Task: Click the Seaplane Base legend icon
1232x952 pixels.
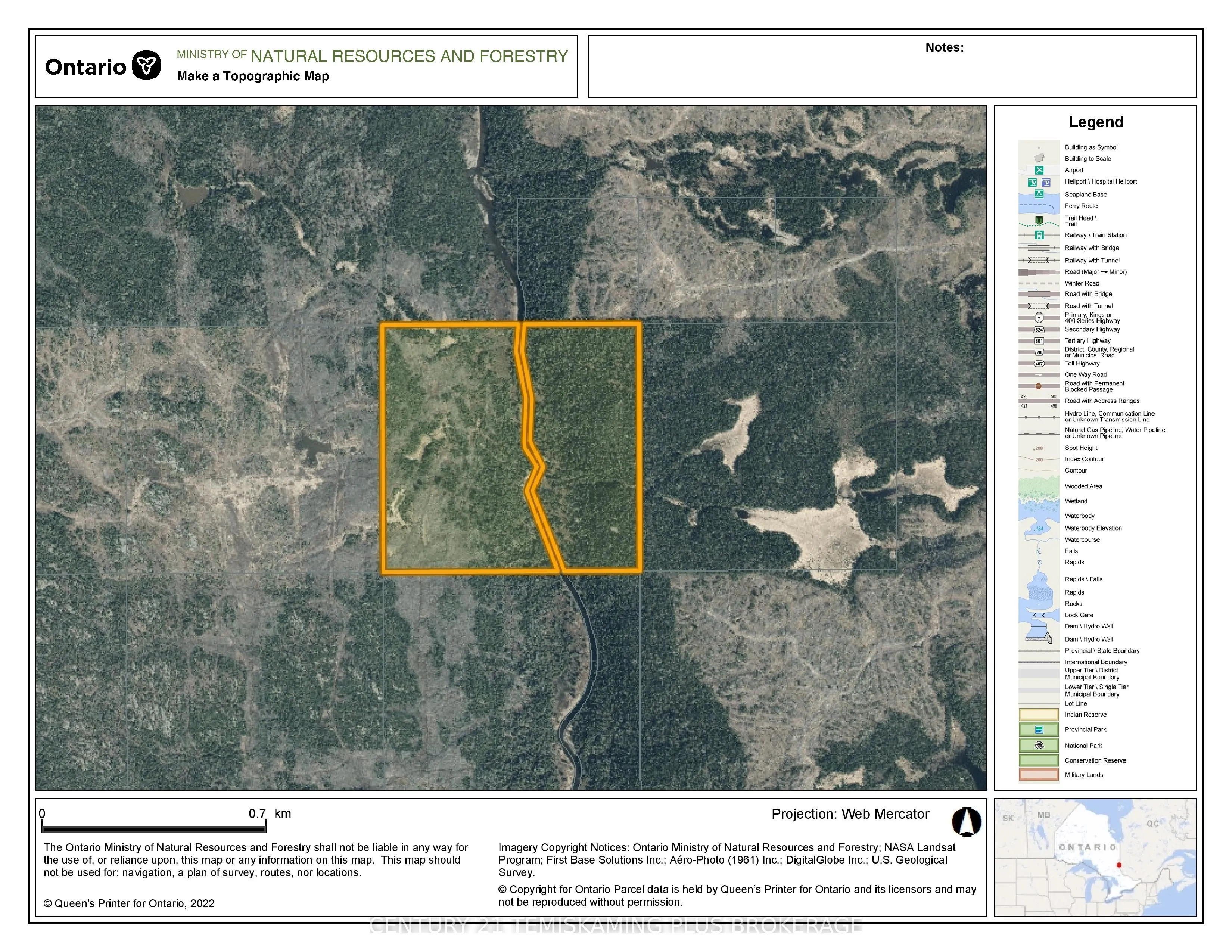Action: click(1039, 194)
